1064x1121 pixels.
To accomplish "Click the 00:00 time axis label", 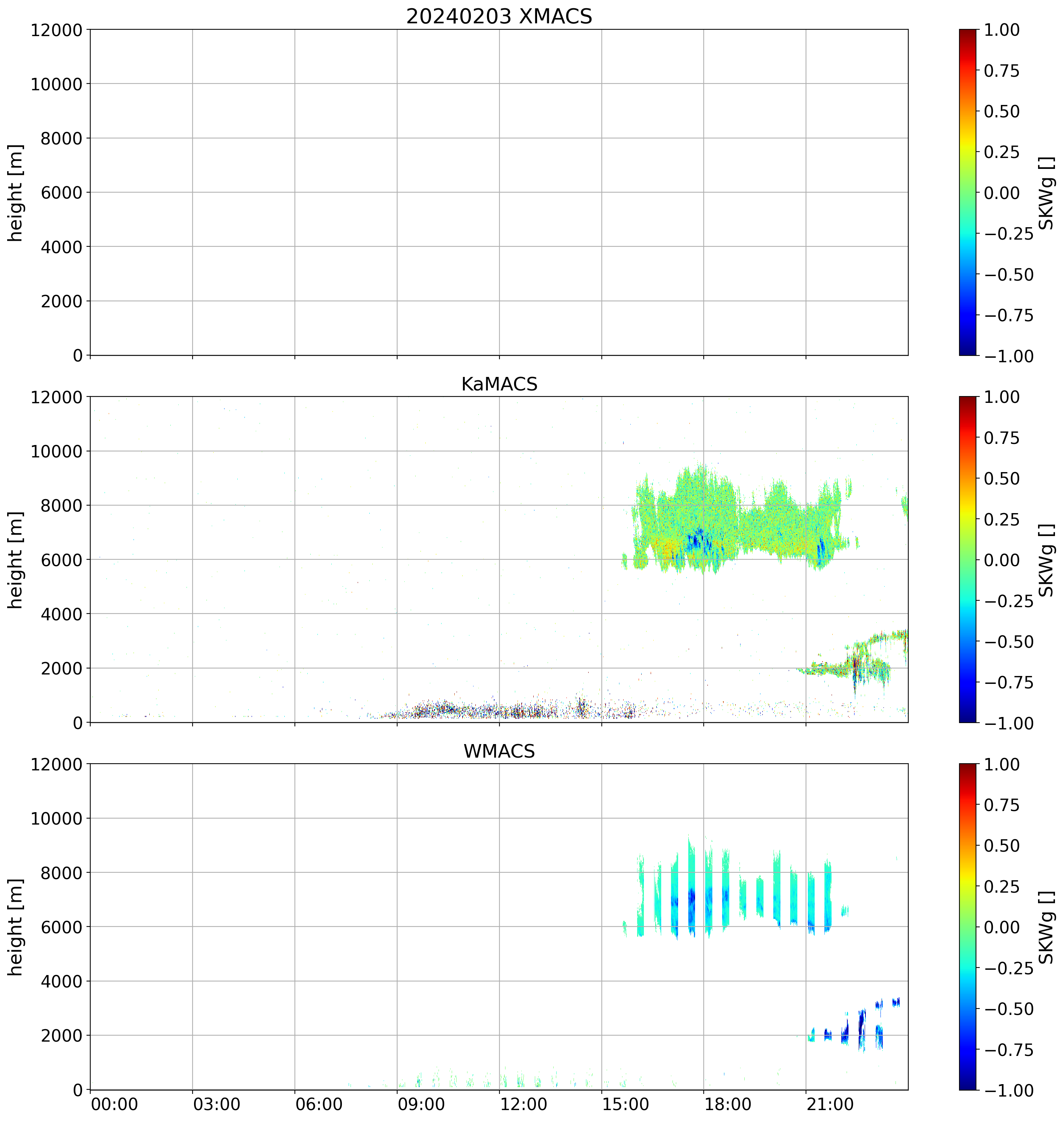I will 115,1104.
